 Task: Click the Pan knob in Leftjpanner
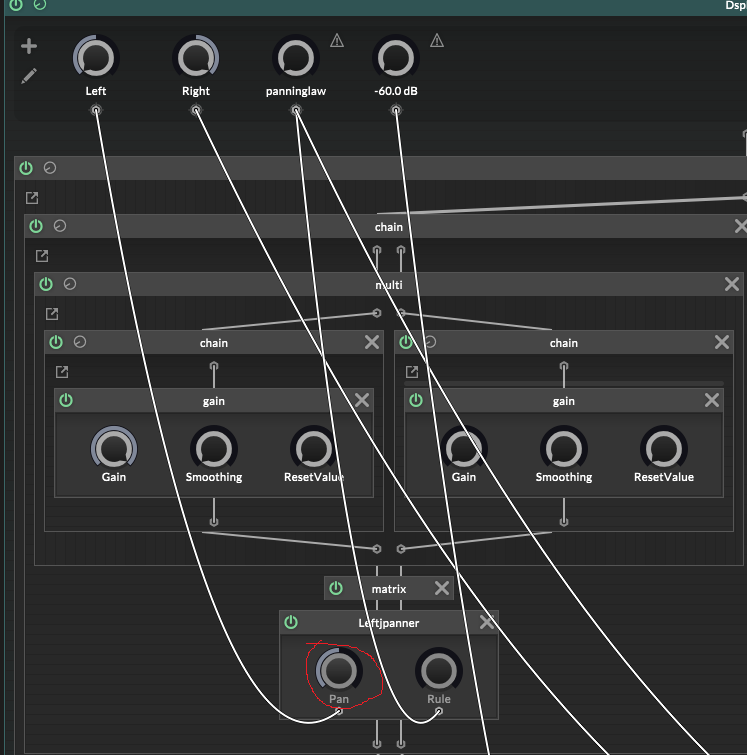pyautogui.click(x=339, y=668)
